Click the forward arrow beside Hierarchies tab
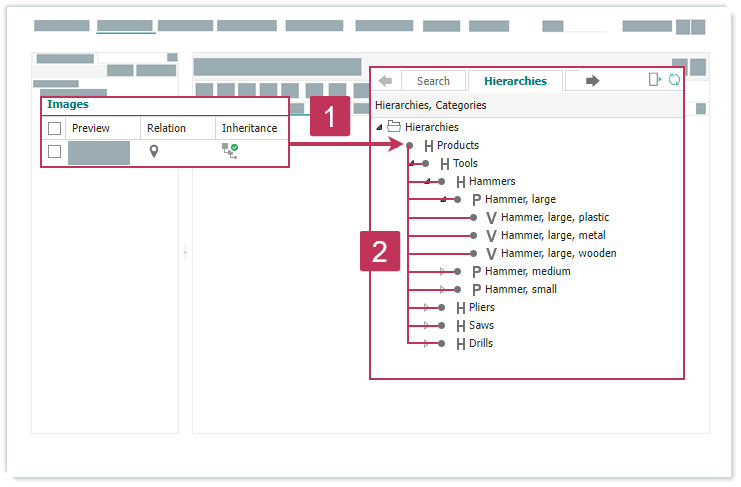 [592, 81]
